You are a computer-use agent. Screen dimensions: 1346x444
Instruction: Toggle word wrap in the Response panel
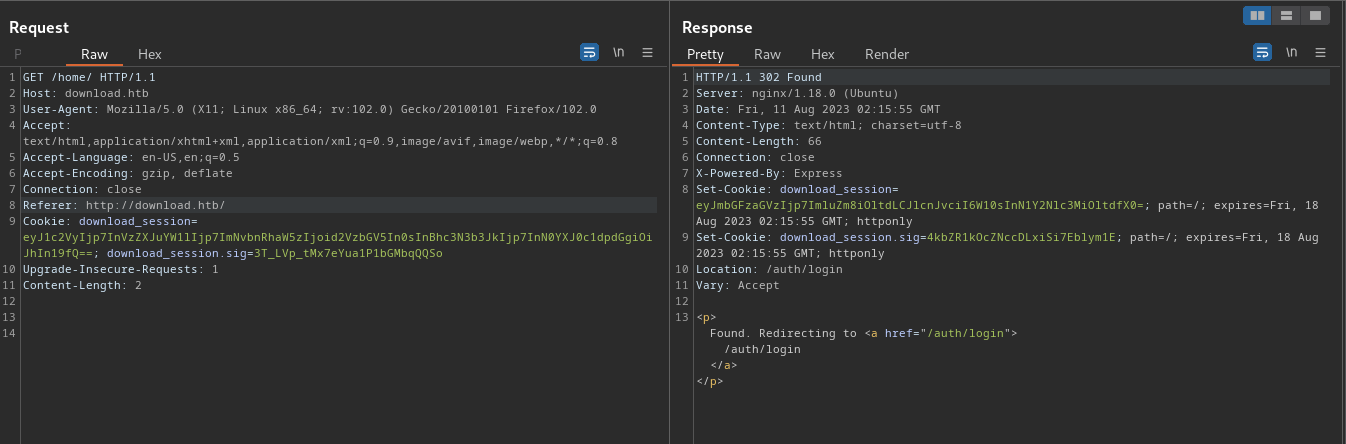1263,53
